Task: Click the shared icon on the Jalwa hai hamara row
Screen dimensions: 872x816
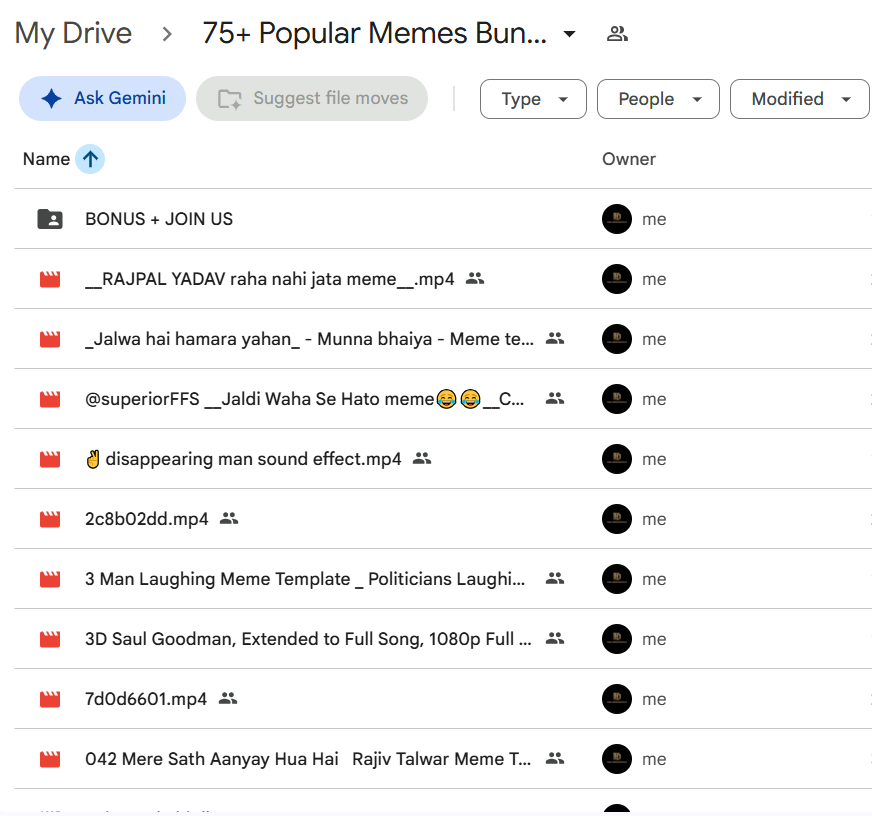Action: coord(555,338)
